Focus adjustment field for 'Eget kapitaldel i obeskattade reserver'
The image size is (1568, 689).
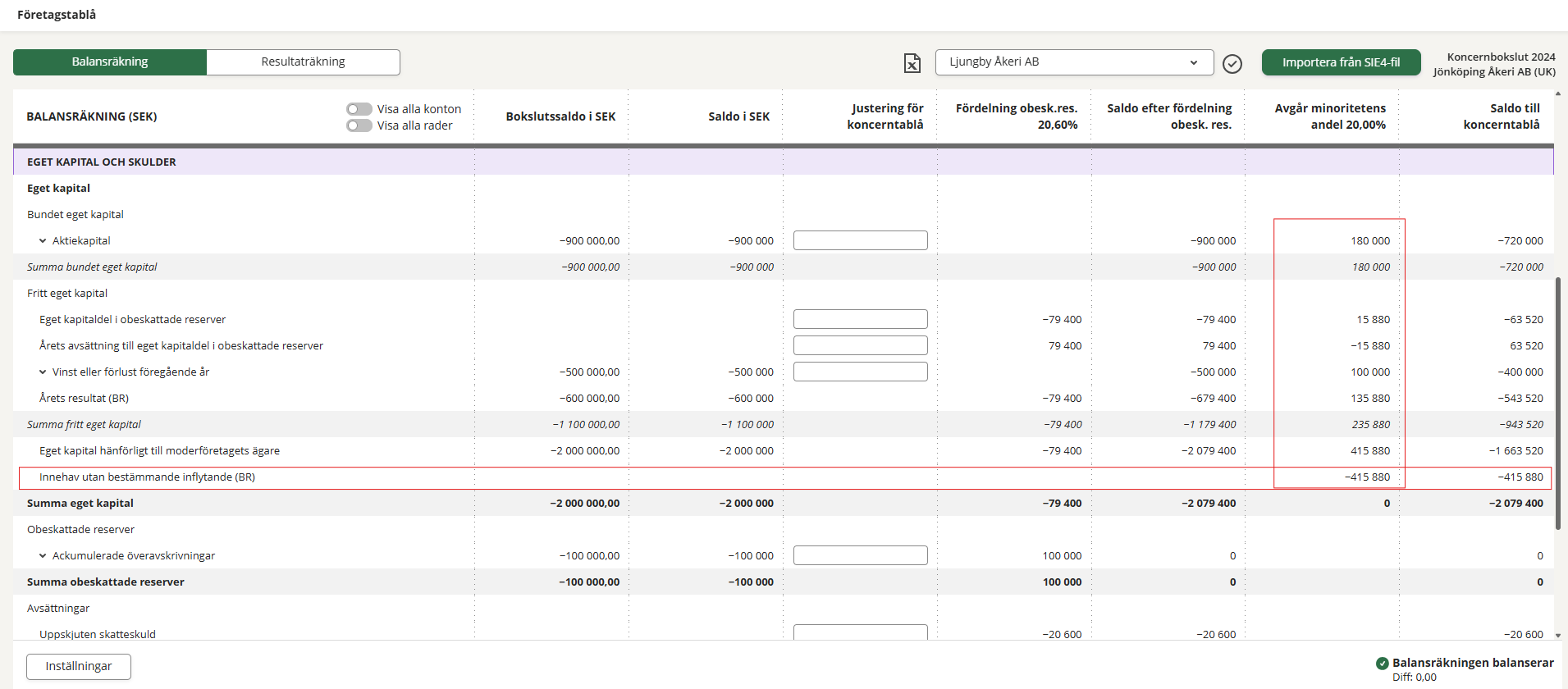[x=860, y=319]
